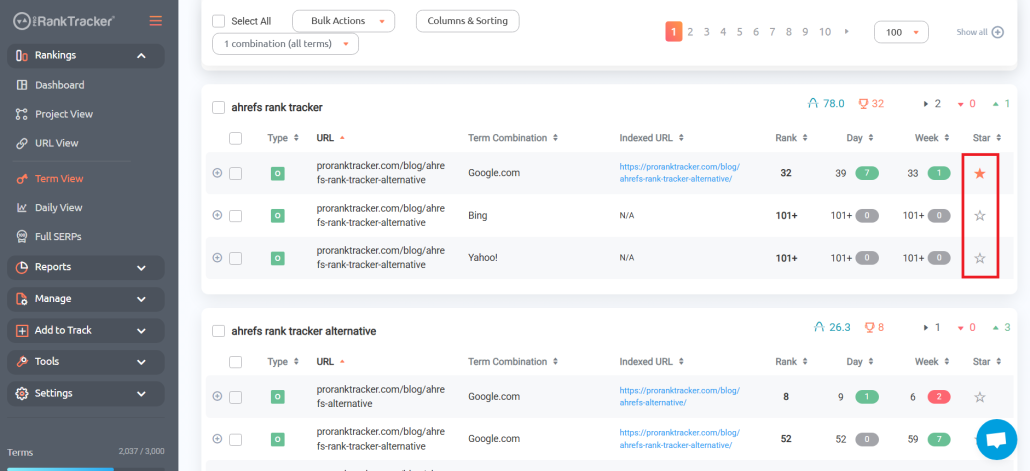This screenshot has height=471, width=1030.
Task: Click the orange hamburger menu icon
Action: (x=156, y=21)
